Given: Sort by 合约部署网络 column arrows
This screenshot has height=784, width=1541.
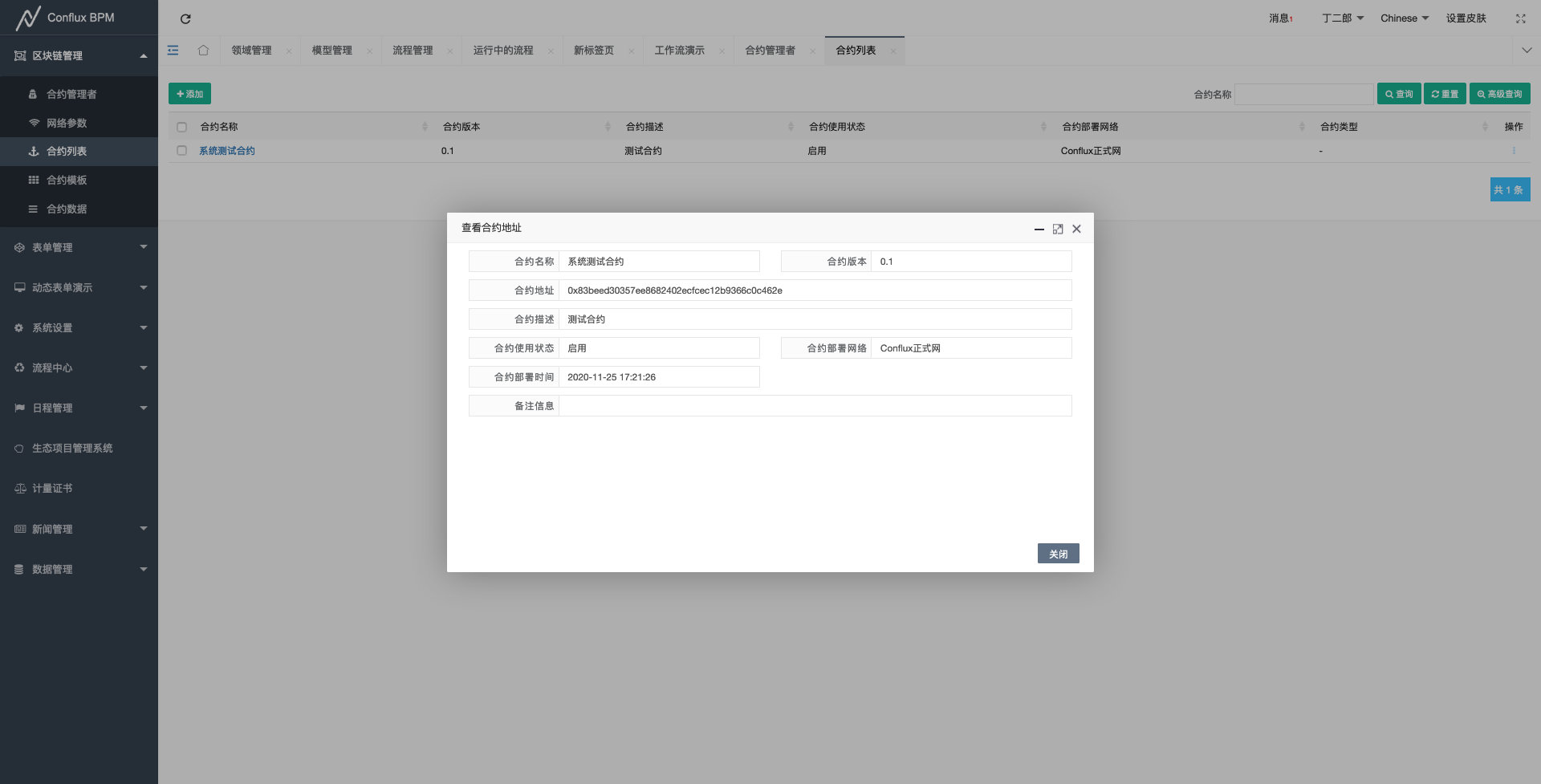Looking at the screenshot, I should (x=1302, y=127).
